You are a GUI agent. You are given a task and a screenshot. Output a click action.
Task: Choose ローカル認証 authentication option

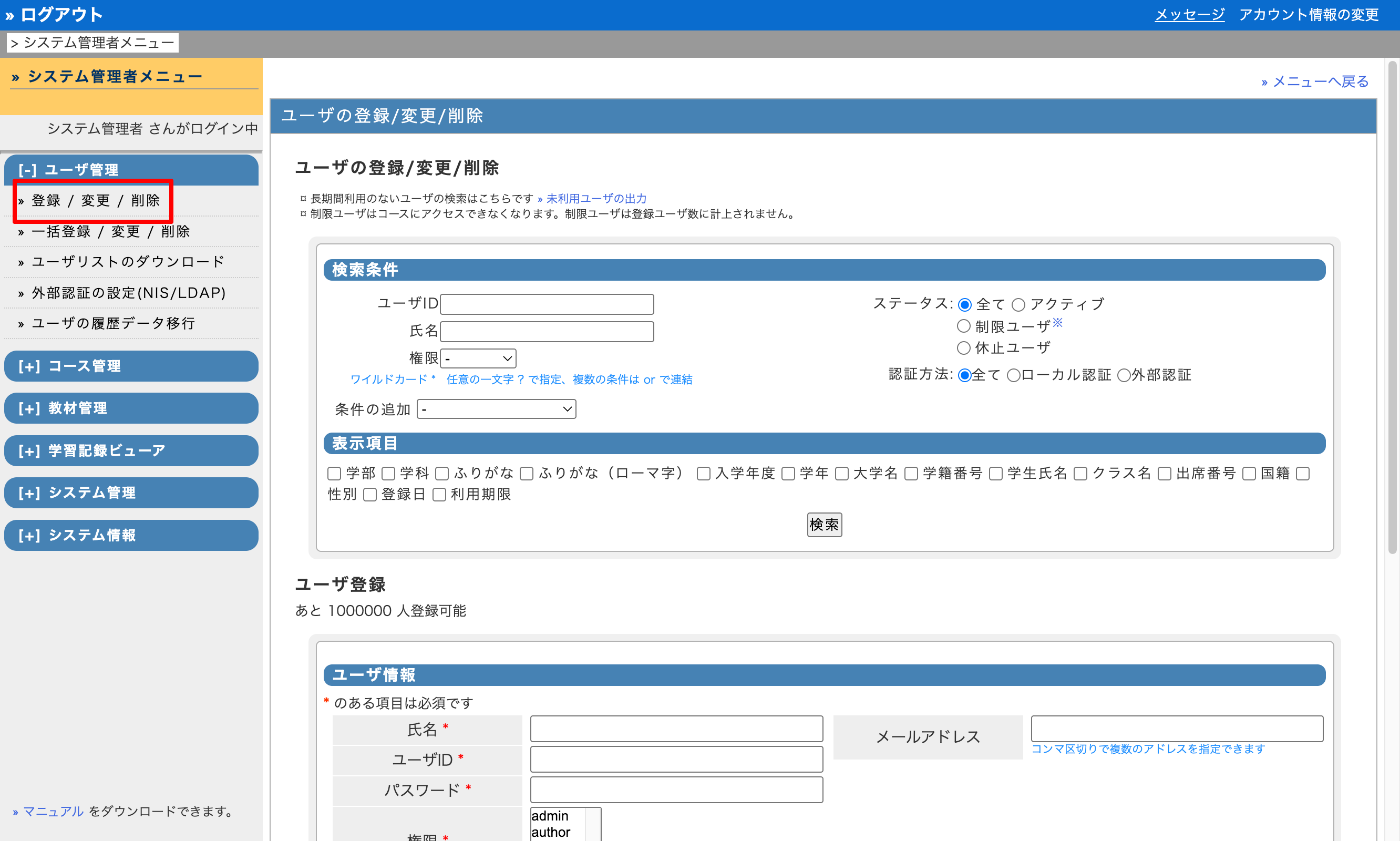click(x=1013, y=375)
